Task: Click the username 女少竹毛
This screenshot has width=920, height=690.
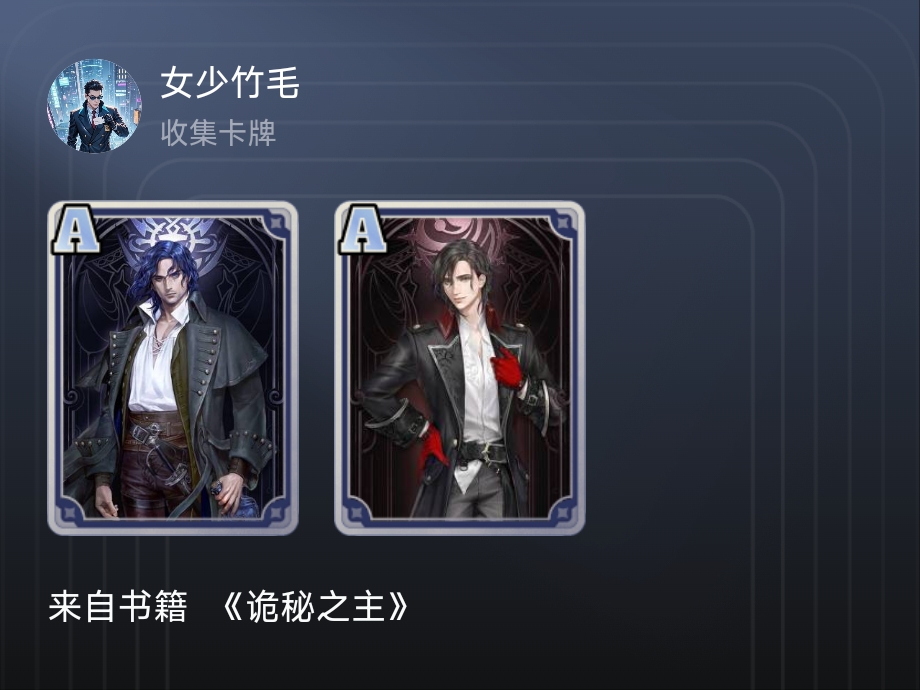Action: click(x=230, y=83)
